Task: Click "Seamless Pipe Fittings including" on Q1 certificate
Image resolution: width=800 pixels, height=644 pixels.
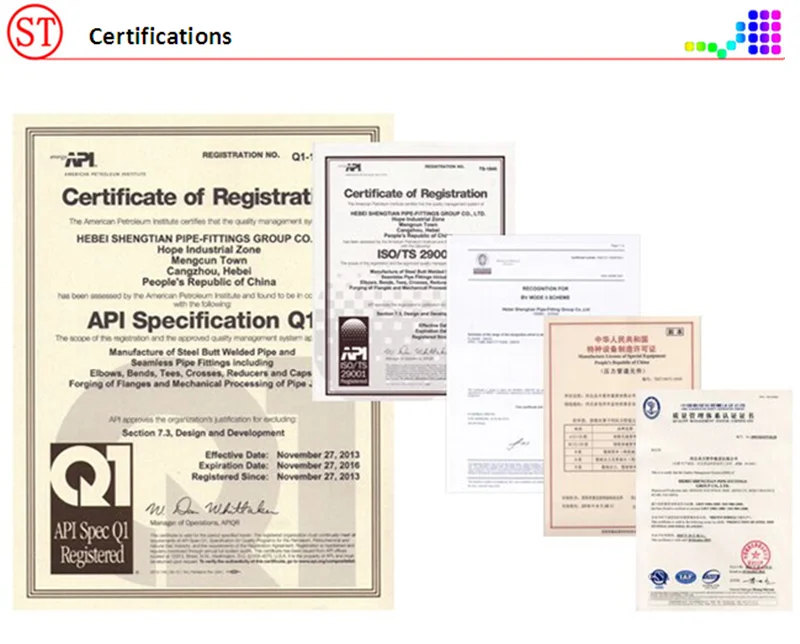Action: tap(202, 363)
